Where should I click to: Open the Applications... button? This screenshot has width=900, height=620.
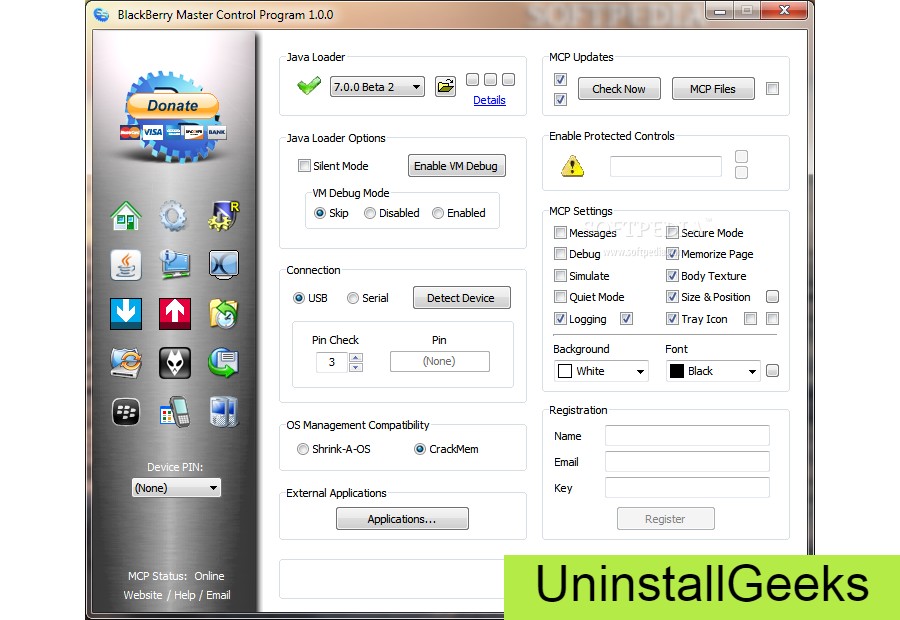coord(402,519)
